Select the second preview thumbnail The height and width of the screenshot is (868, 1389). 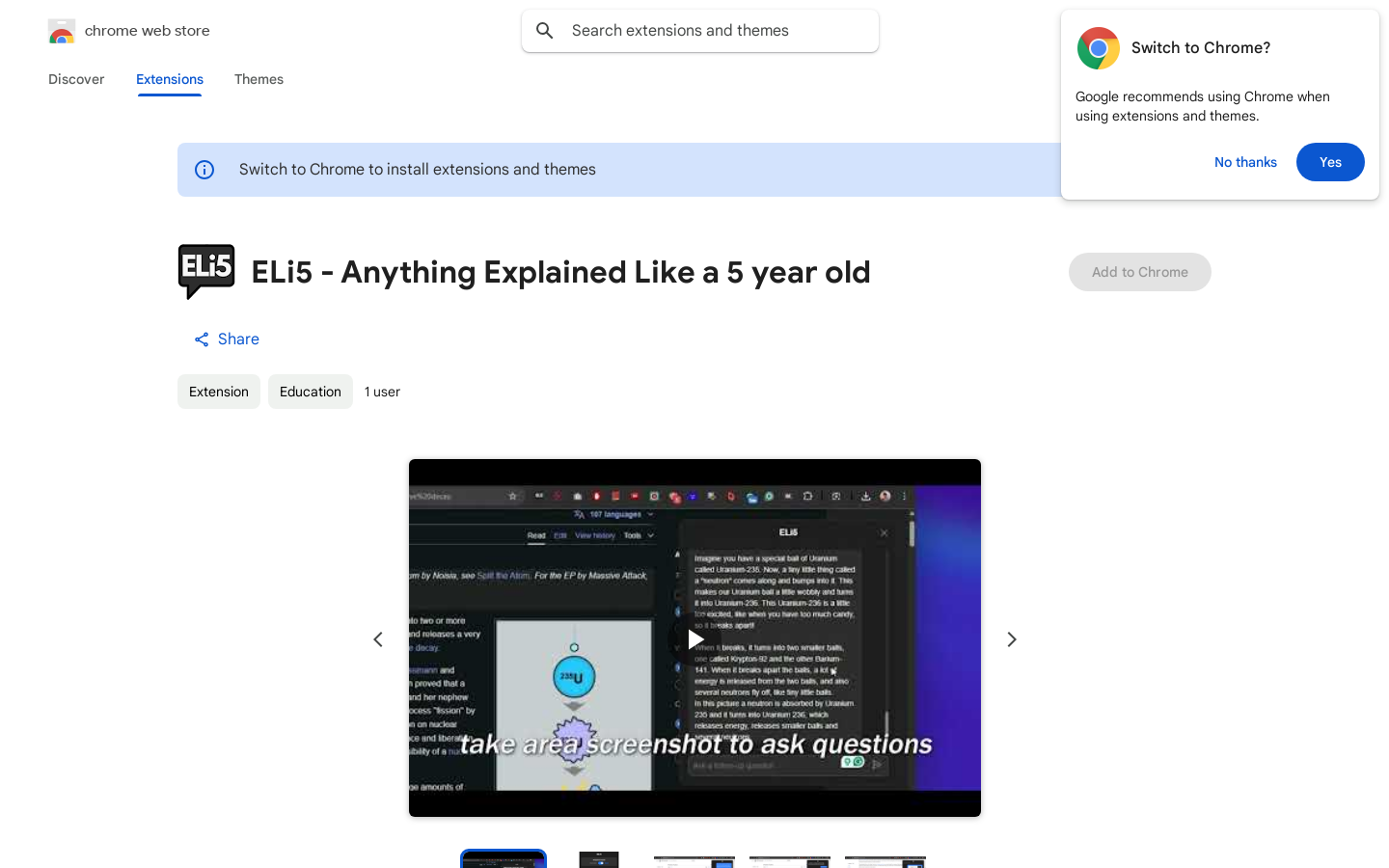pos(599,859)
